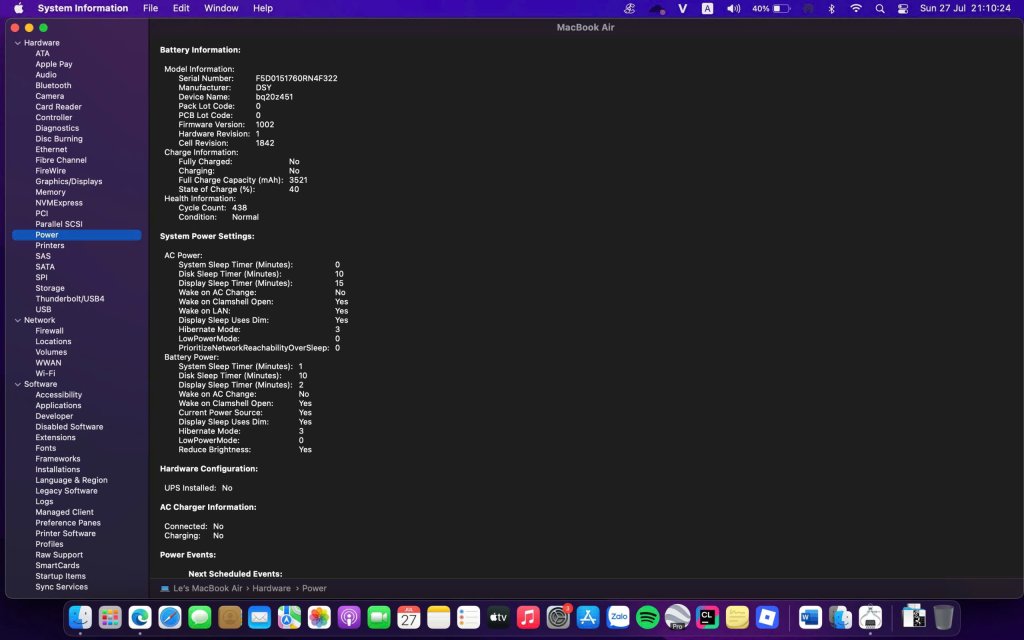Open the Window menu
The image size is (1024, 640).
click(x=221, y=8)
